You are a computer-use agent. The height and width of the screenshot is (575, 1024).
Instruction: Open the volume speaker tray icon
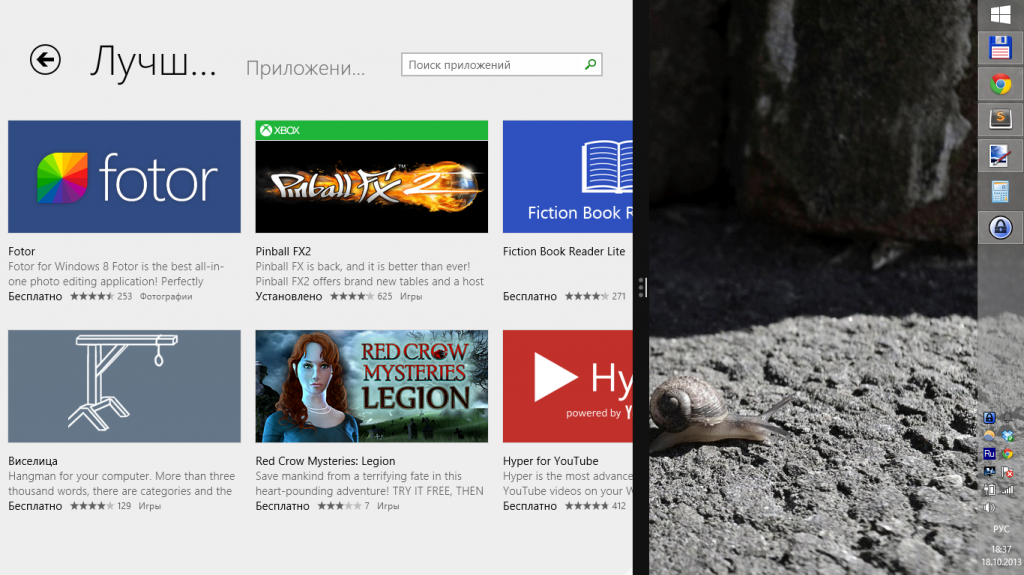(x=990, y=508)
